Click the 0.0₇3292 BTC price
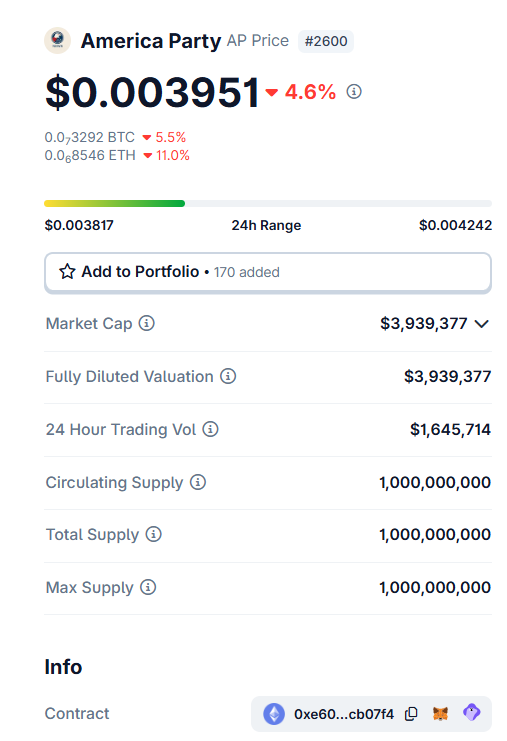The width and height of the screenshot is (507, 741). point(90,138)
